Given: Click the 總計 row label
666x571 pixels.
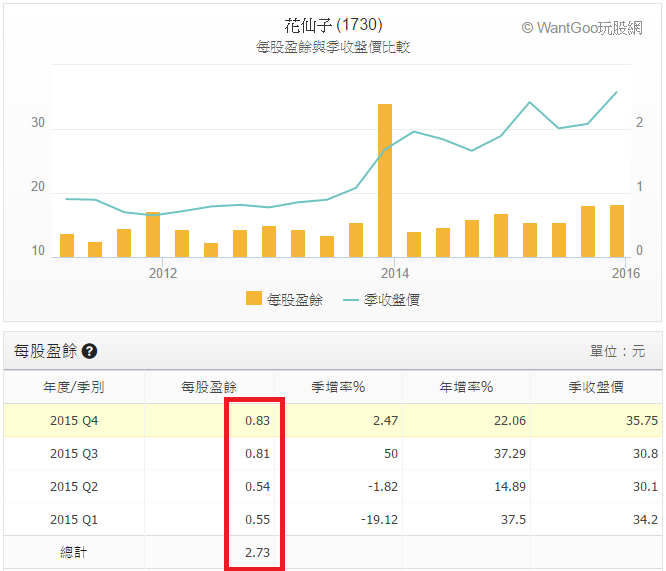Looking at the screenshot, I should (75, 552).
